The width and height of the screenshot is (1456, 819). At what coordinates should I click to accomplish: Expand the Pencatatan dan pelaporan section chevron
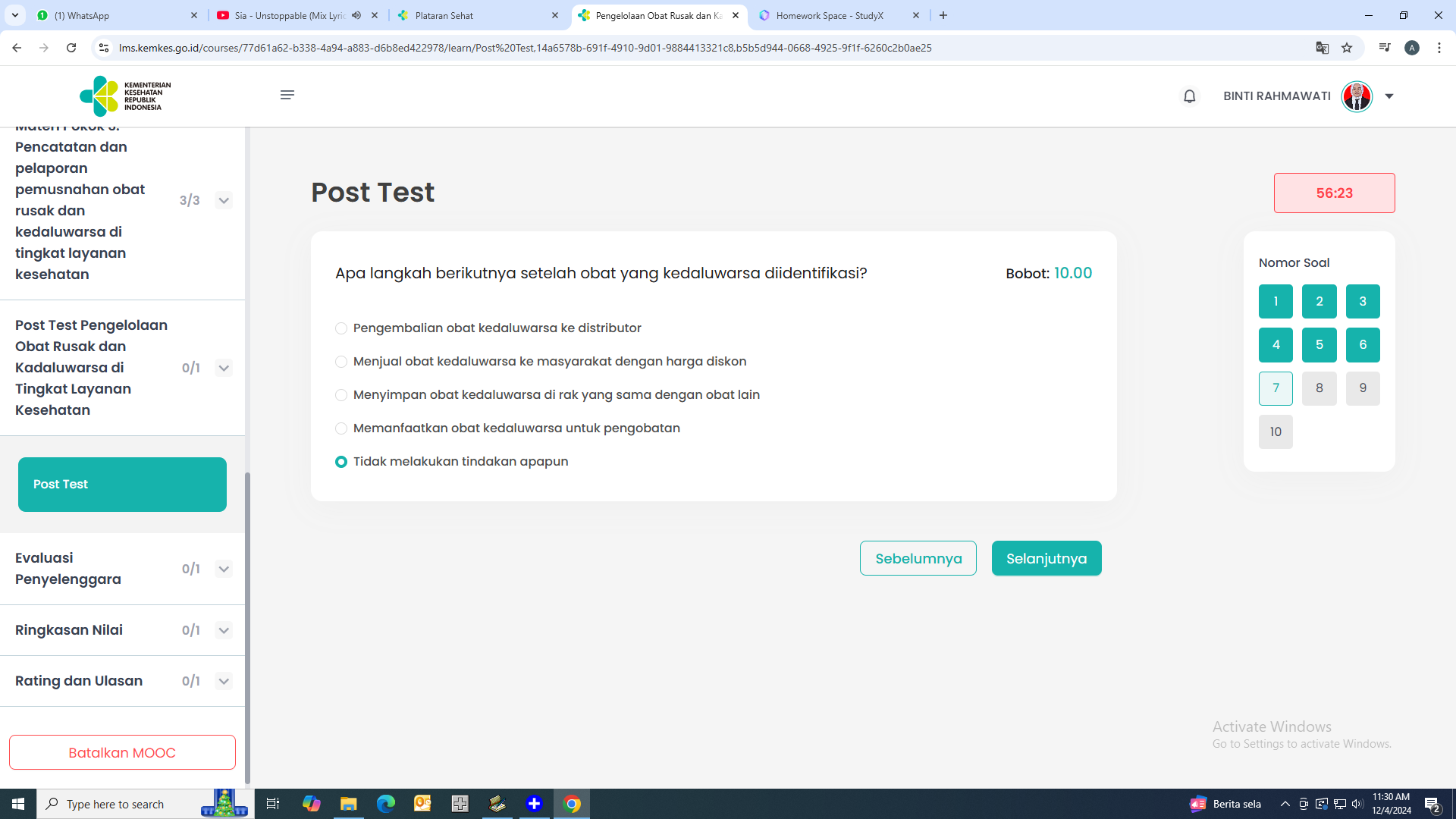point(224,201)
